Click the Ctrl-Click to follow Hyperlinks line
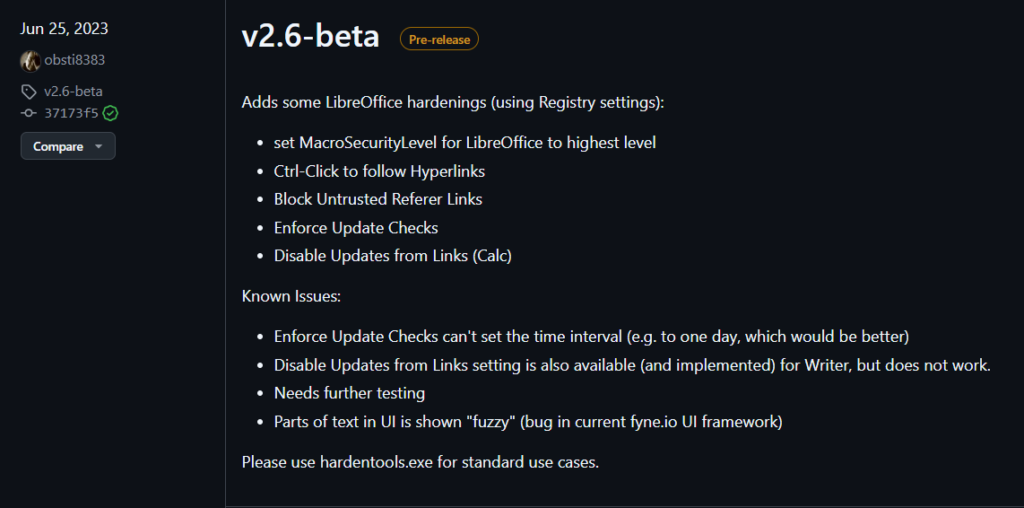This screenshot has height=508, width=1024. (379, 171)
